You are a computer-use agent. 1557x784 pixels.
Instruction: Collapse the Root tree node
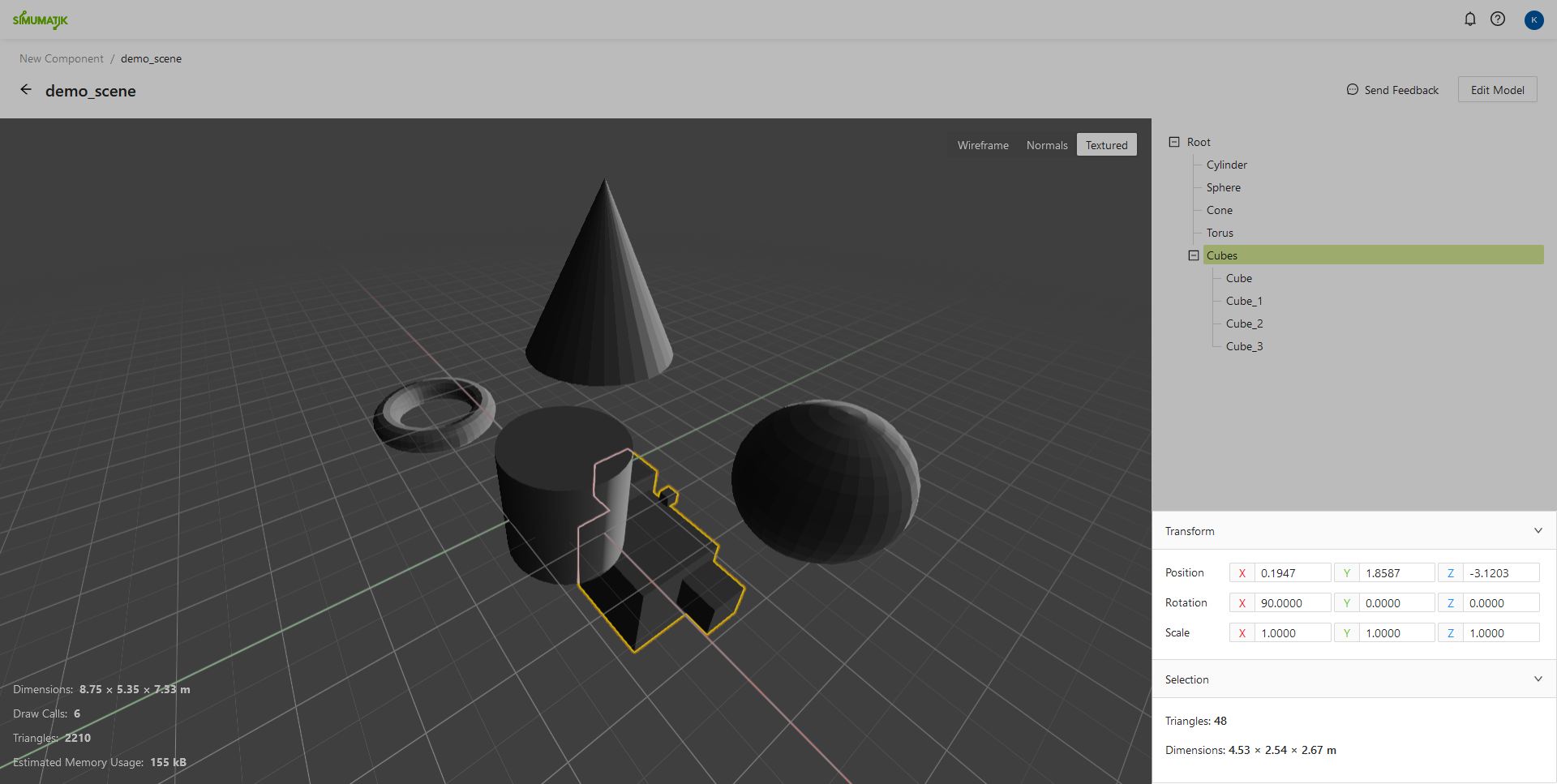coord(1173,142)
